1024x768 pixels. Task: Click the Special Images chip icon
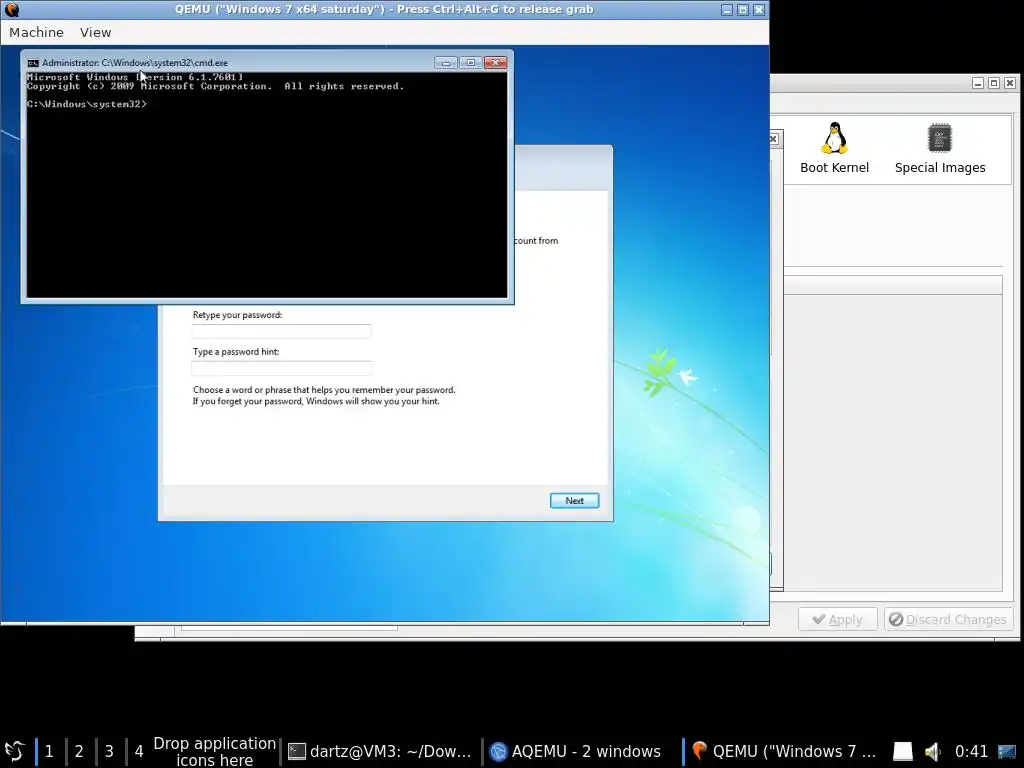[940, 138]
